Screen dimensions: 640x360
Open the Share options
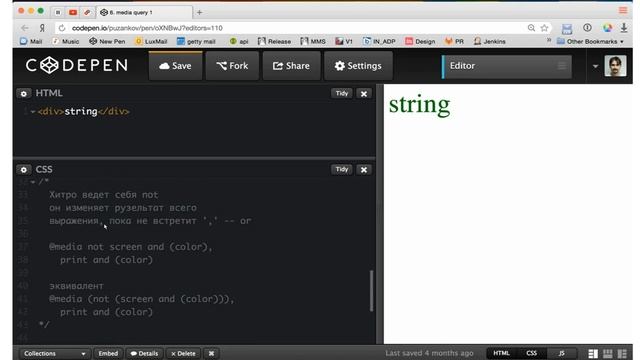[291, 66]
